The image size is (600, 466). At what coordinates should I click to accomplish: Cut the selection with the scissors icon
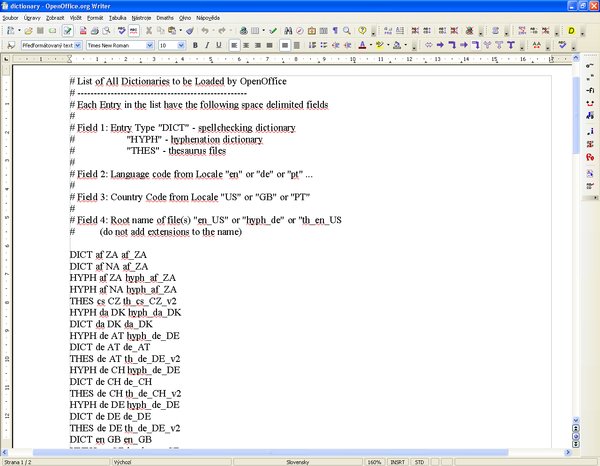[149, 31]
